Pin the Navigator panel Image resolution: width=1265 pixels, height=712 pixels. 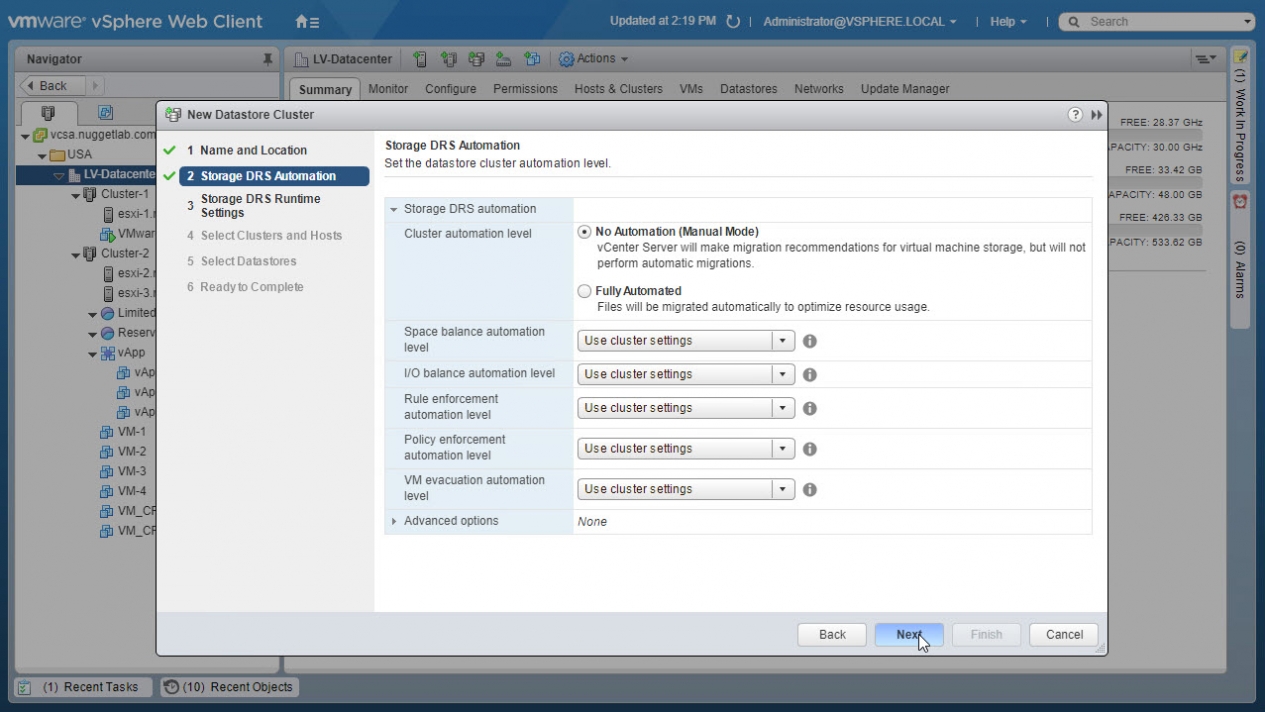point(267,59)
